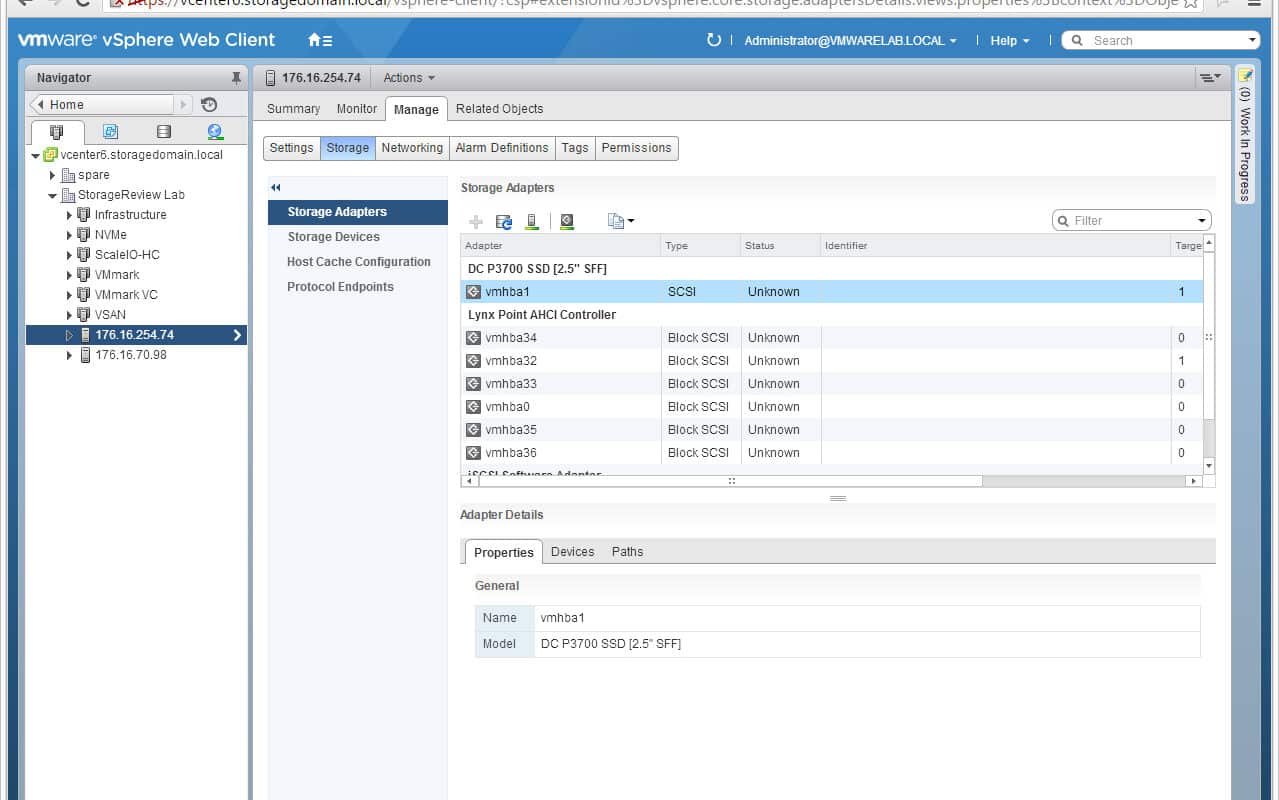The width and height of the screenshot is (1279, 800).
Task: Select the vmhba36 adapter row
Action: 832,453
